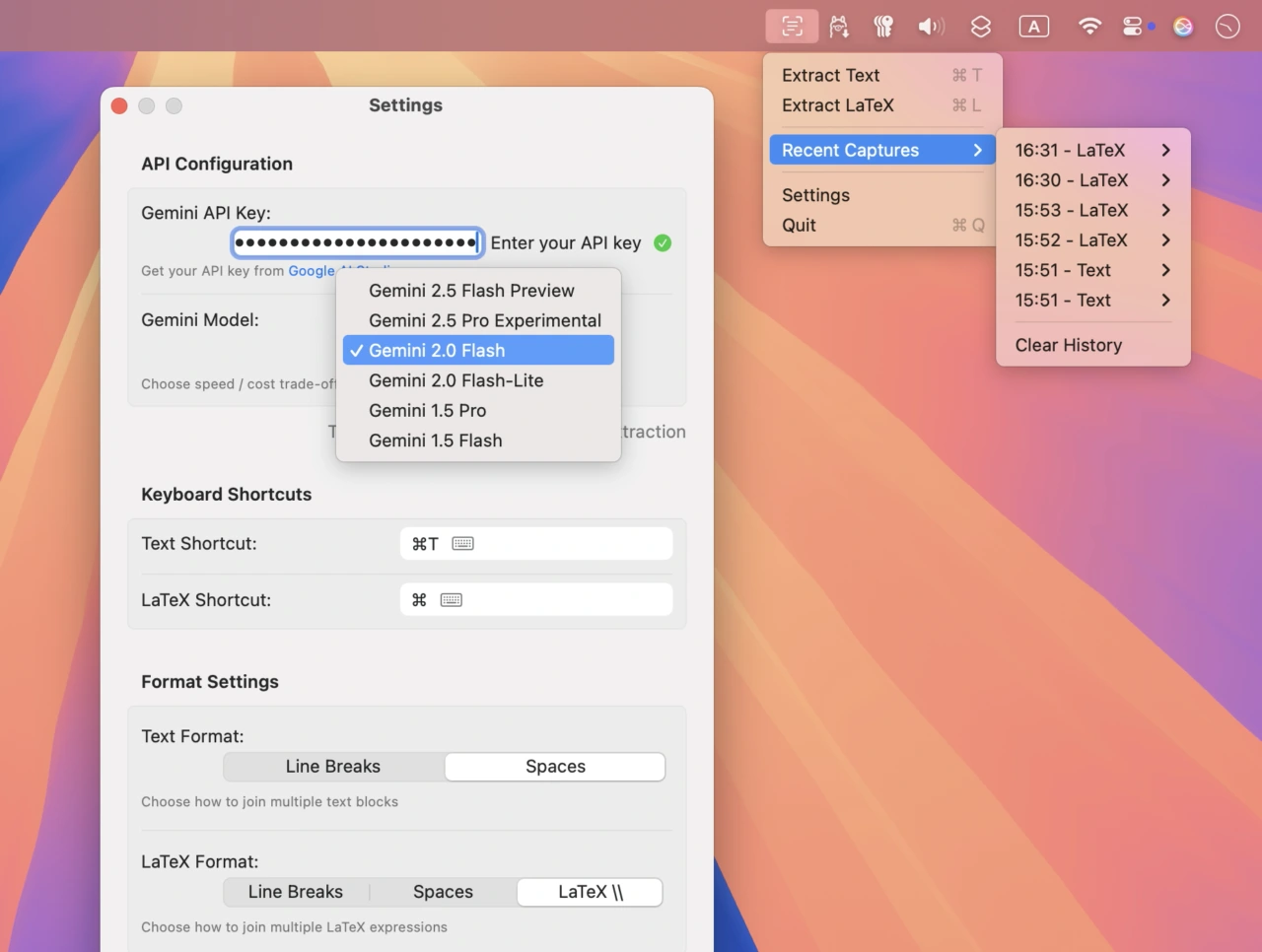Click the text-scan extractor menu bar icon
The width and height of the screenshot is (1262, 952).
(x=792, y=27)
